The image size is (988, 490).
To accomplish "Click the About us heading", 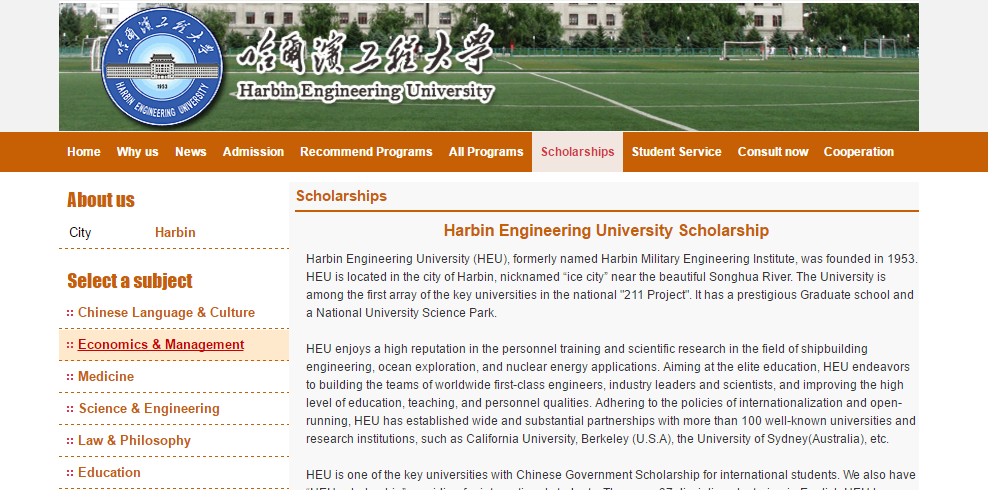I will click(101, 200).
